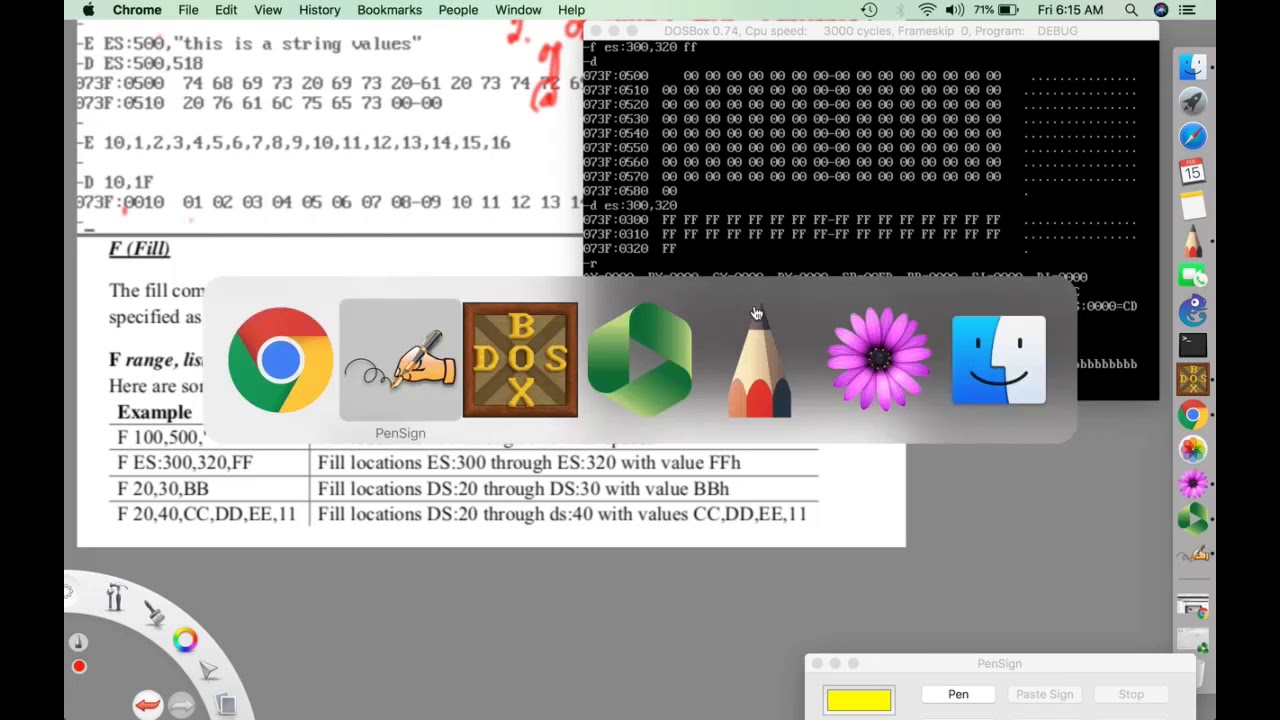Select the purple flower app in switcher
Screen dimensions: 1280x720
point(879,360)
